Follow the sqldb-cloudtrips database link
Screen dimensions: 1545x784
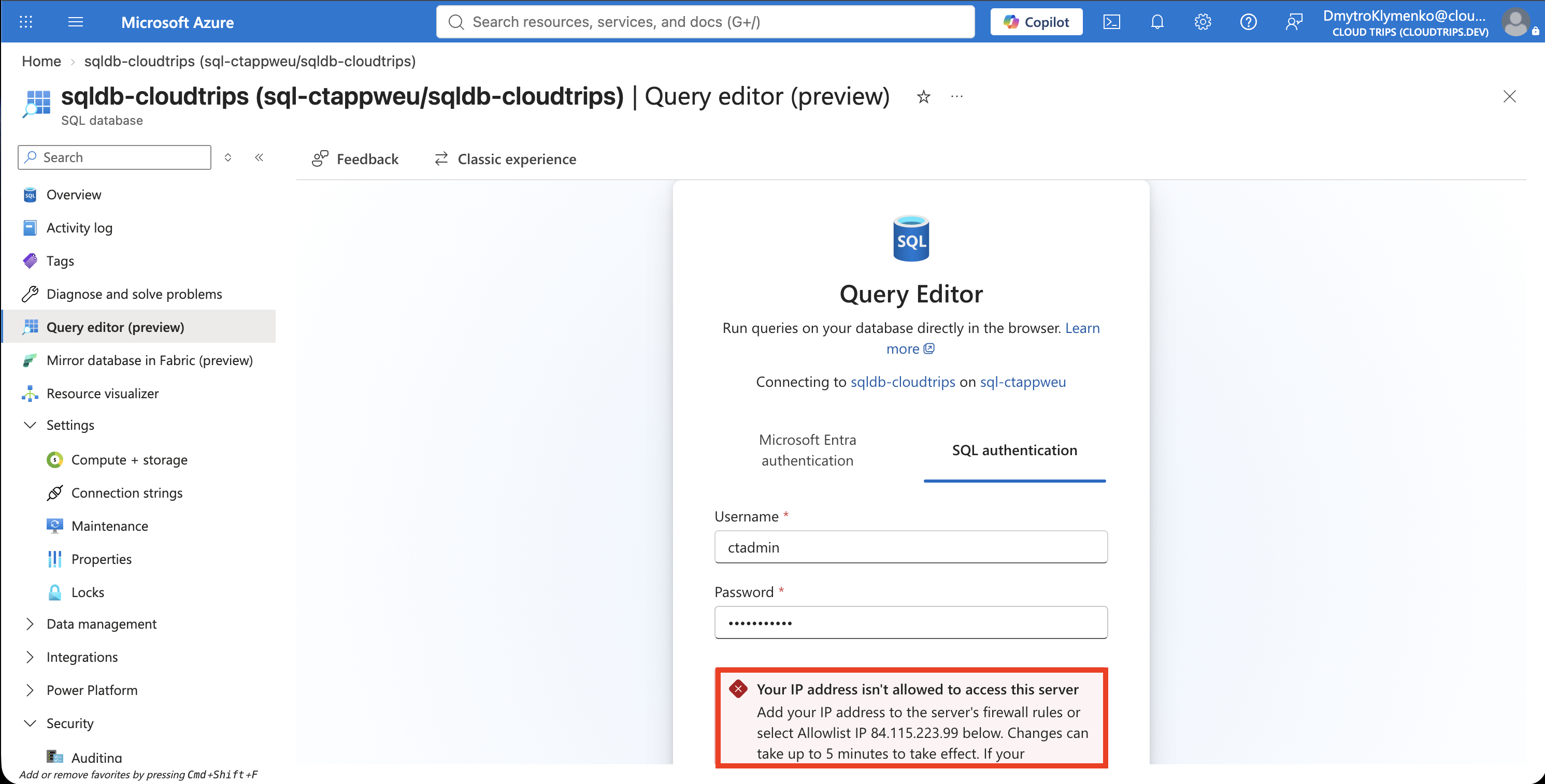903,382
